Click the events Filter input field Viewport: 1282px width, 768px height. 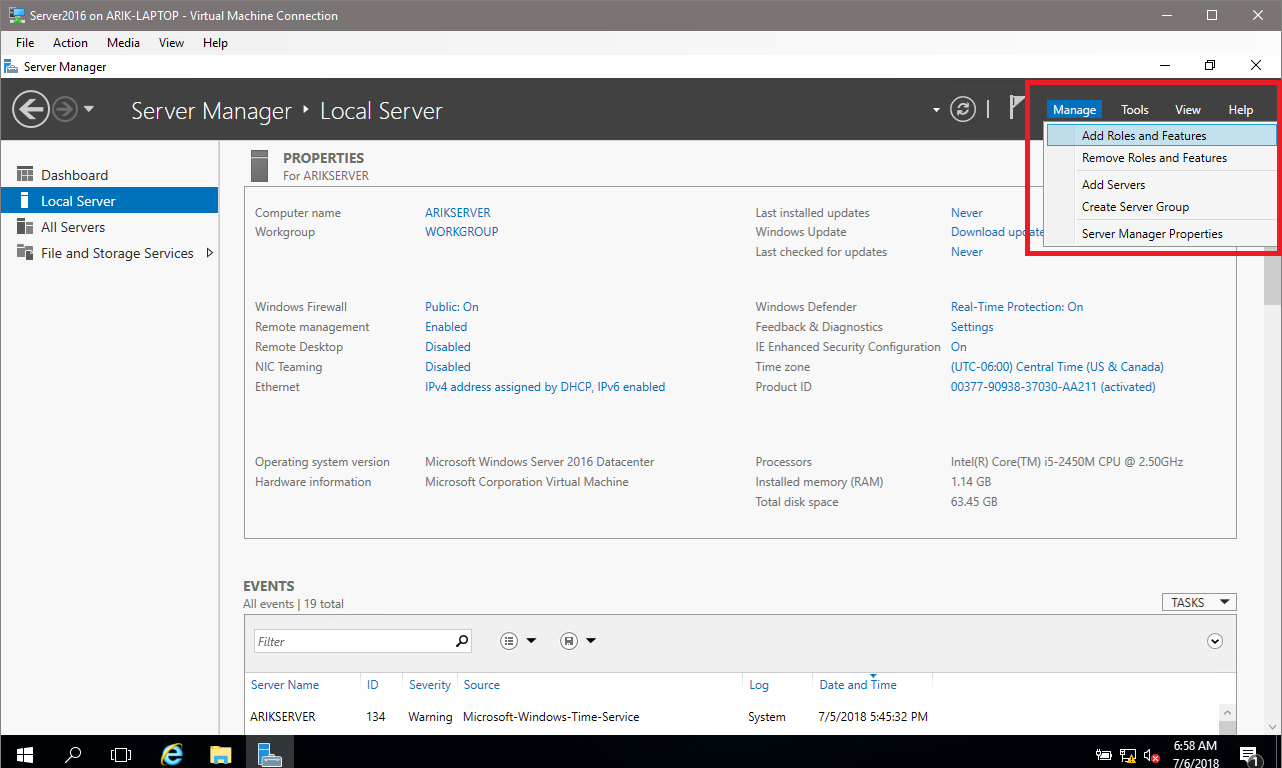click(x=352, y=641)
